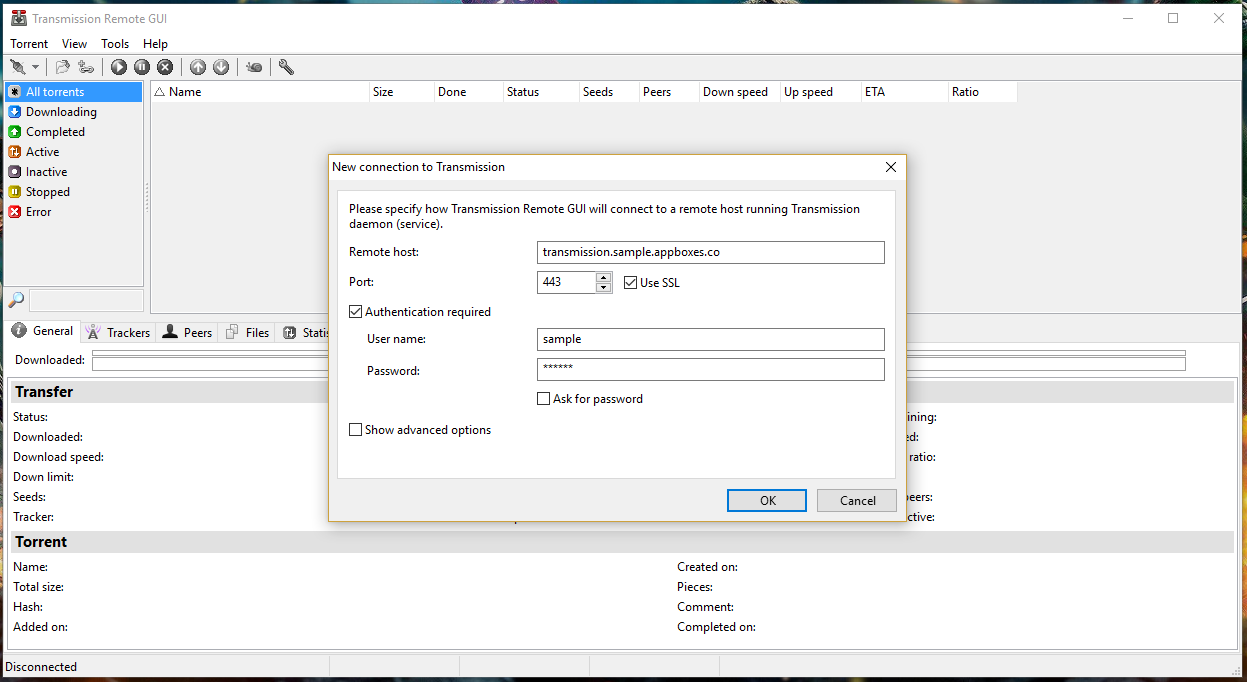Toggle the Authentication required checkbox
The image size is (1247, 682).
[x=355, y=312]
